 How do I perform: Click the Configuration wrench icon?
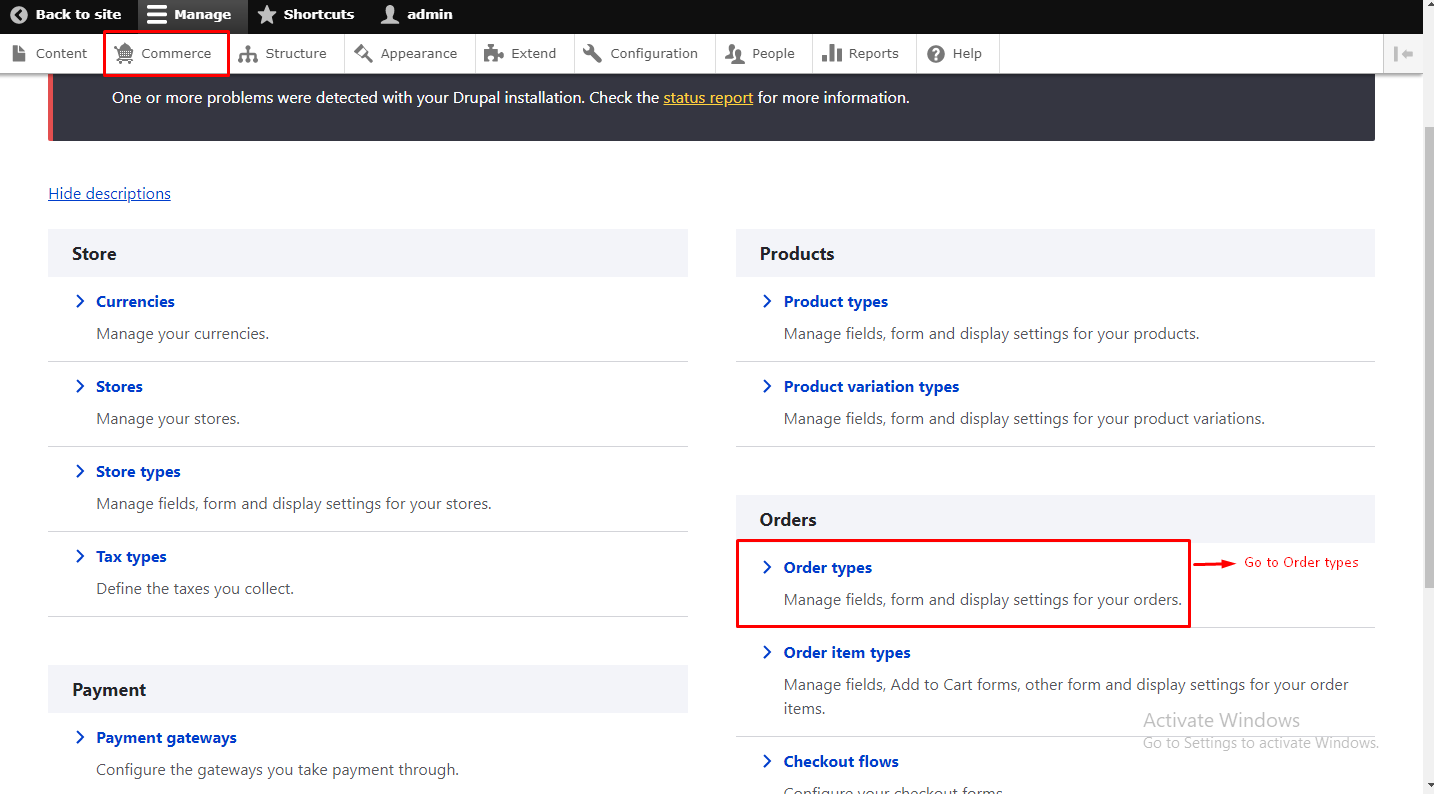click(x=592, y=54)
